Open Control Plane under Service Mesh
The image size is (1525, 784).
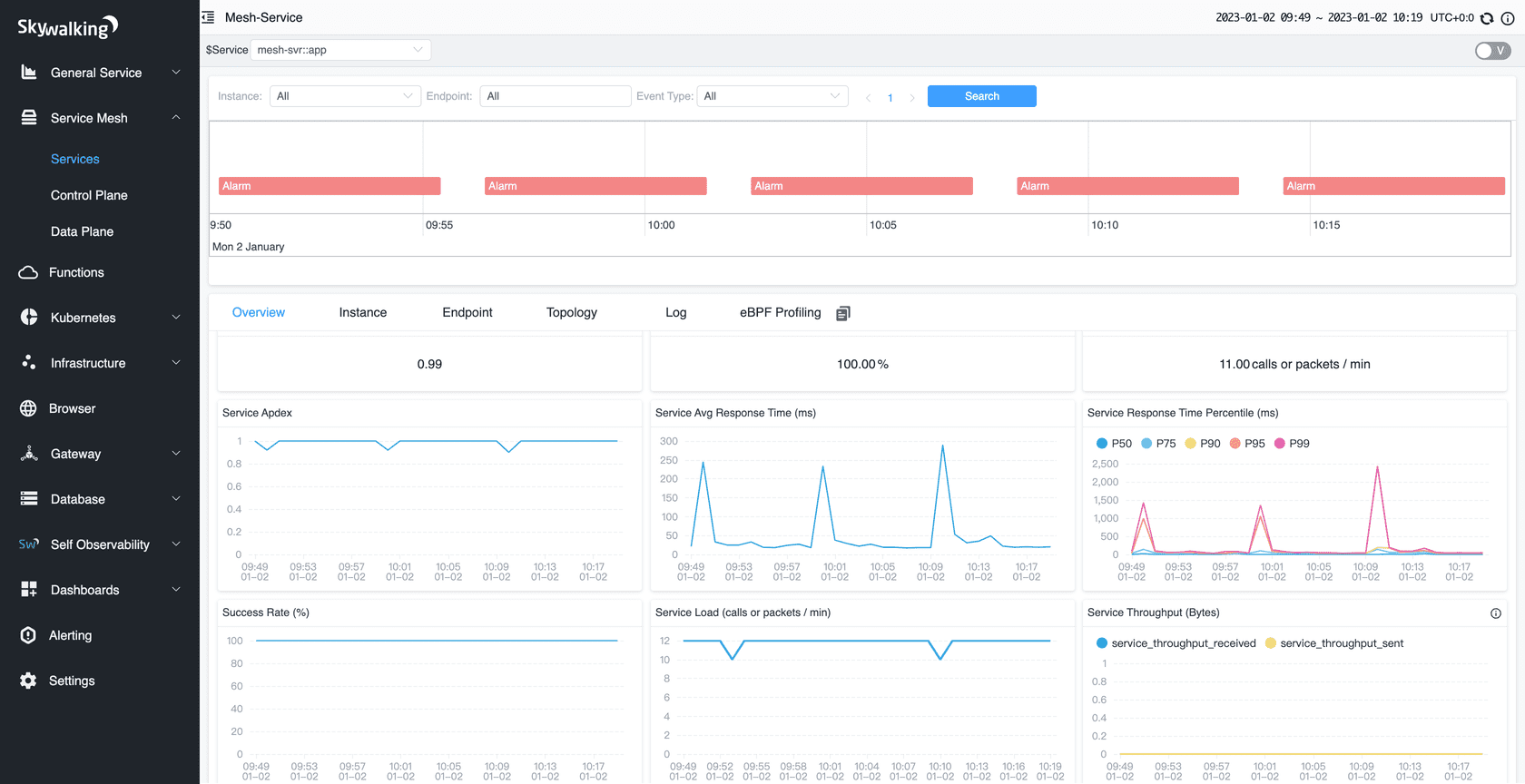[x=89, y=195]
